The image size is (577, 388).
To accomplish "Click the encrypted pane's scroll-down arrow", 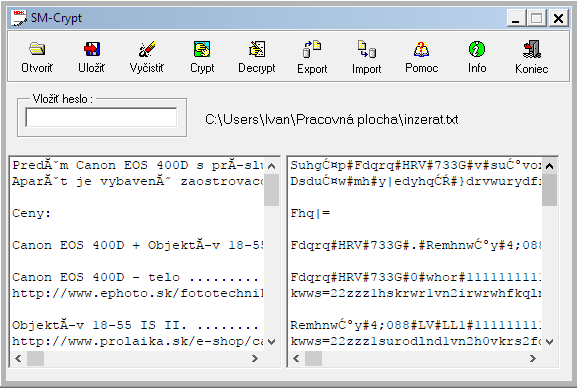I will (x=549, y=342).
